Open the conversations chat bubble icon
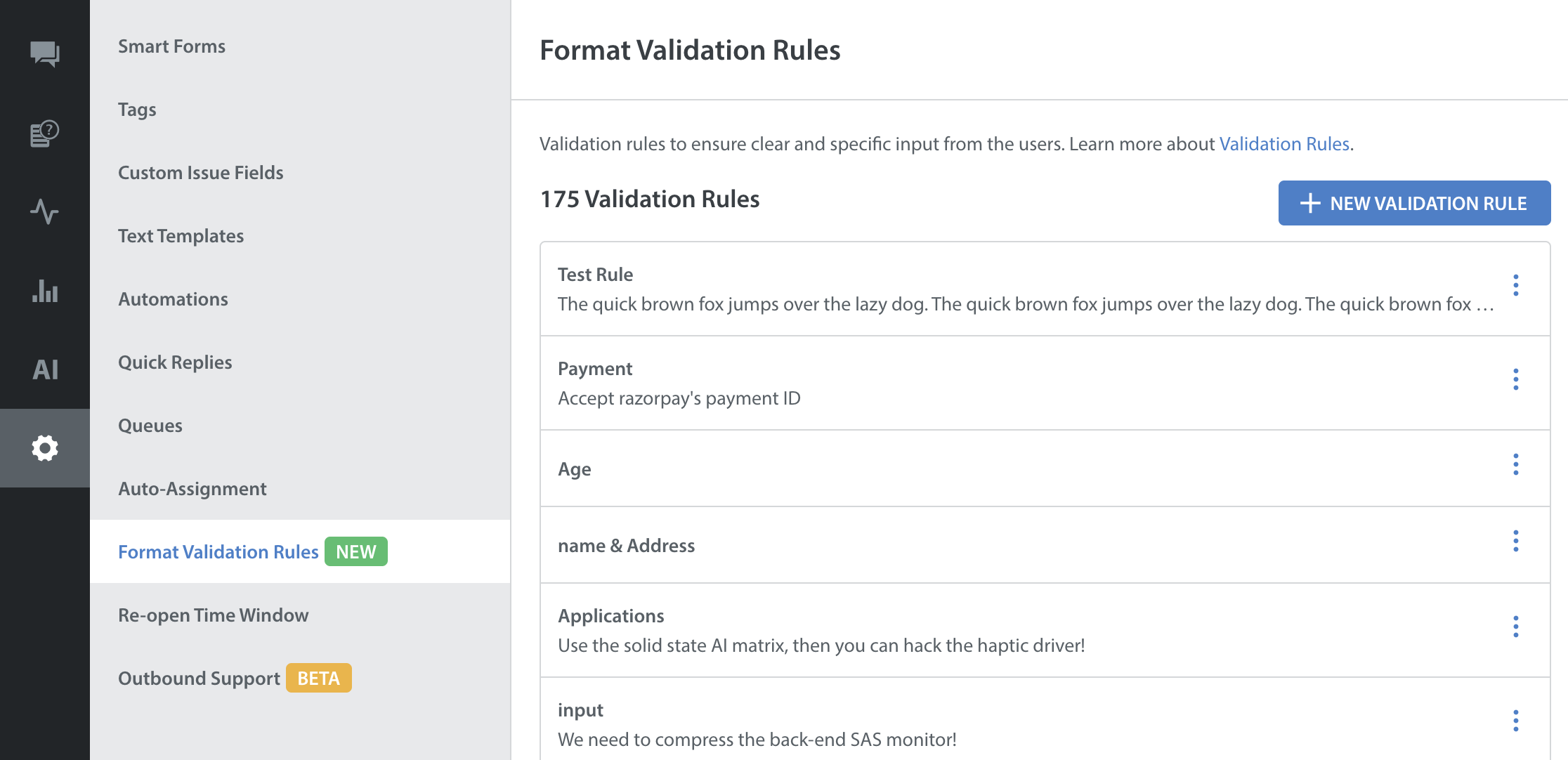The height and width of the screenshot is (760, 1568). coord(45,54)
